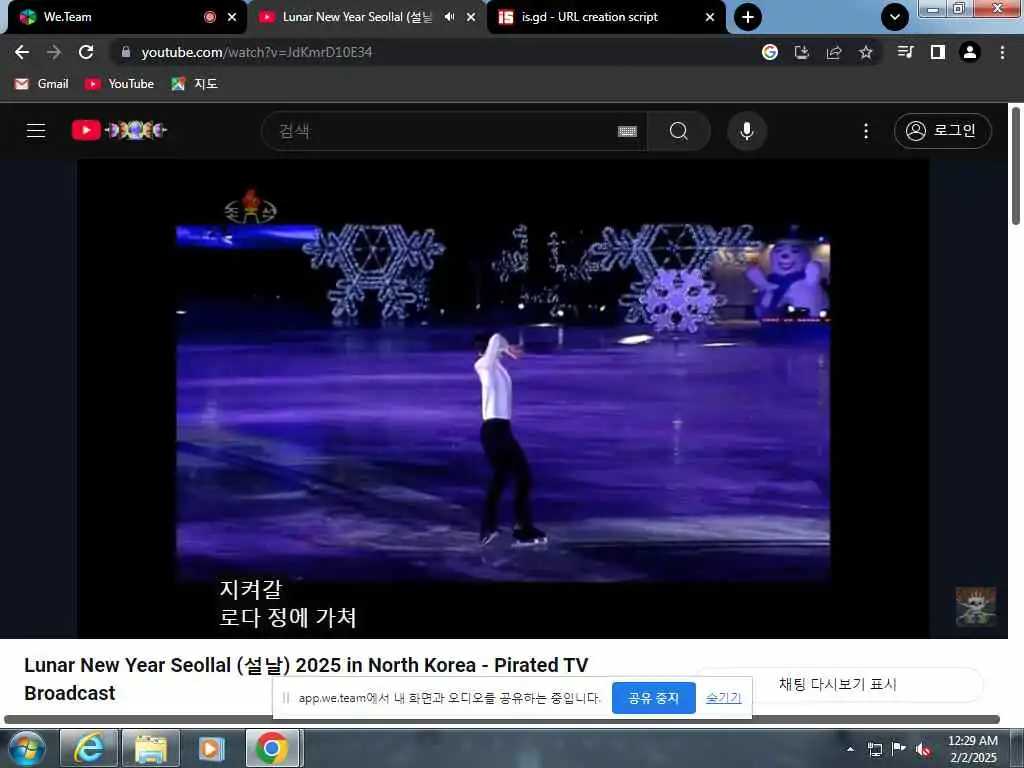Click the horizontal page scrollbar
Viewport: 1024px width, 768px height.
(x=502, y=720)
